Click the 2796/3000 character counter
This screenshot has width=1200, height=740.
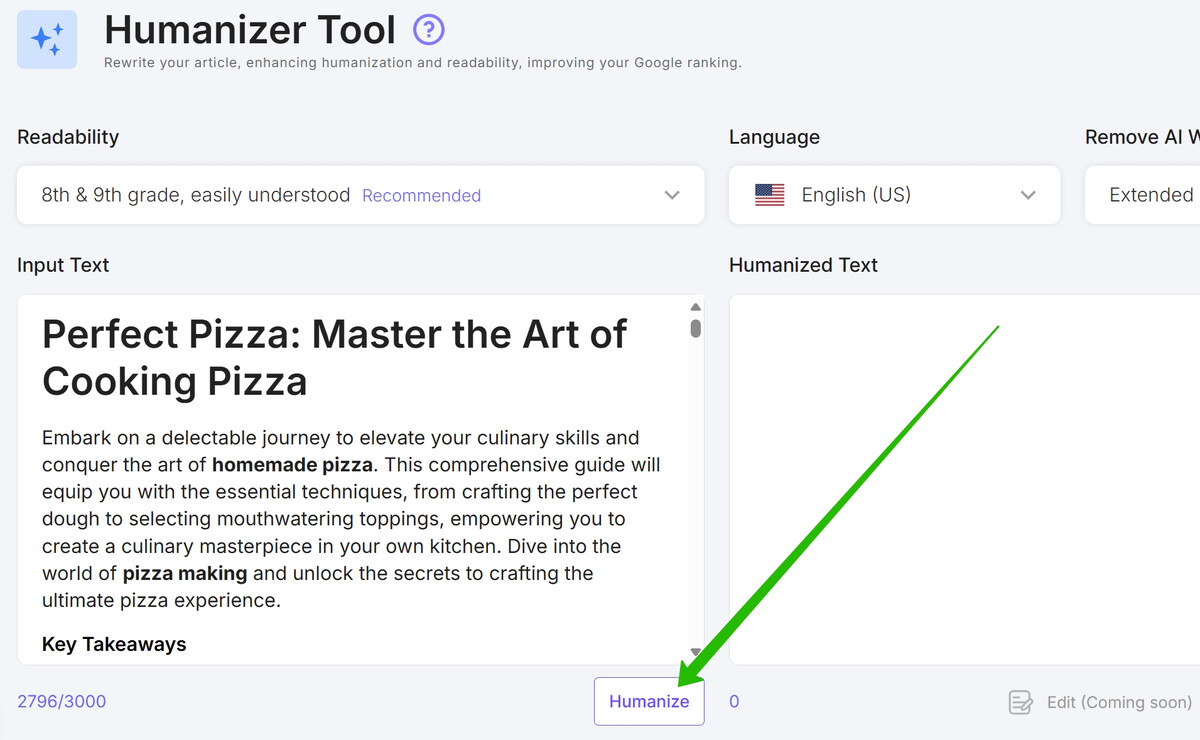61,701
